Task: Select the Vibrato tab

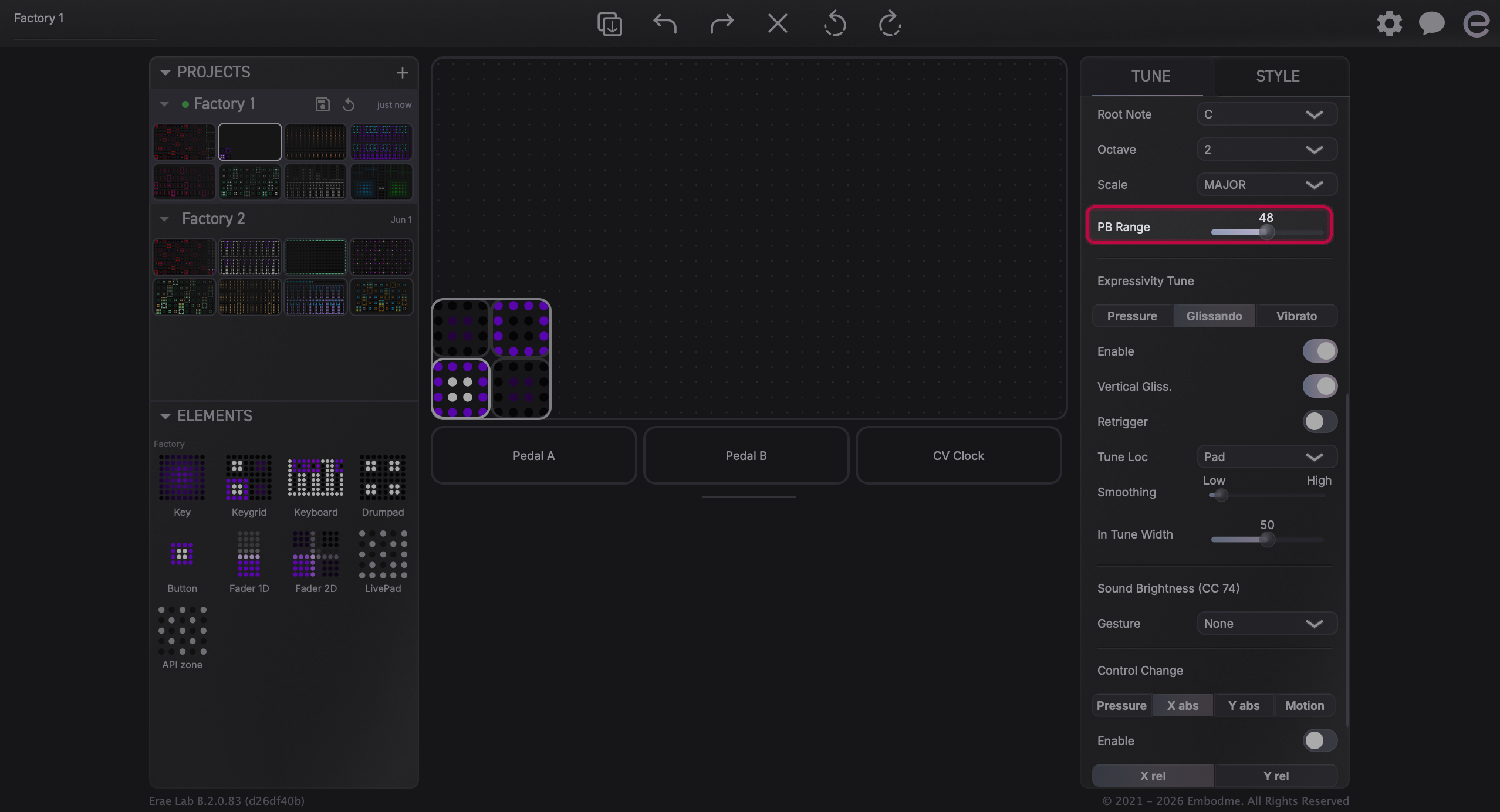Action: [1296, 316]
